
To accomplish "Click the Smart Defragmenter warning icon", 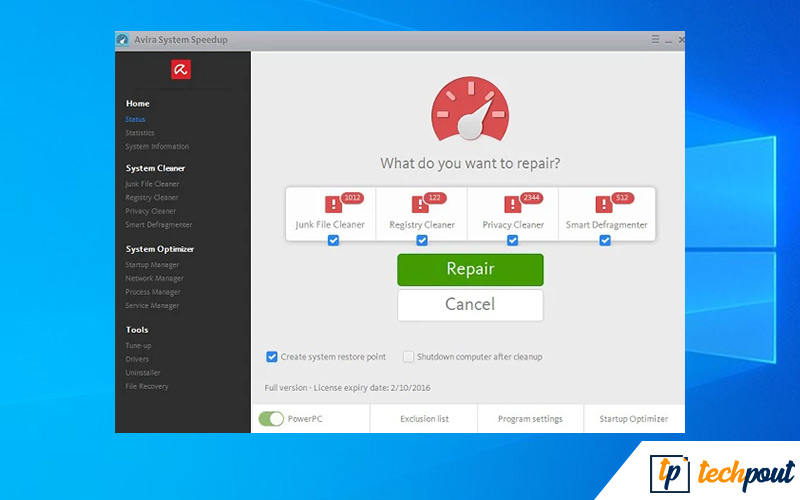I will 604,205.
